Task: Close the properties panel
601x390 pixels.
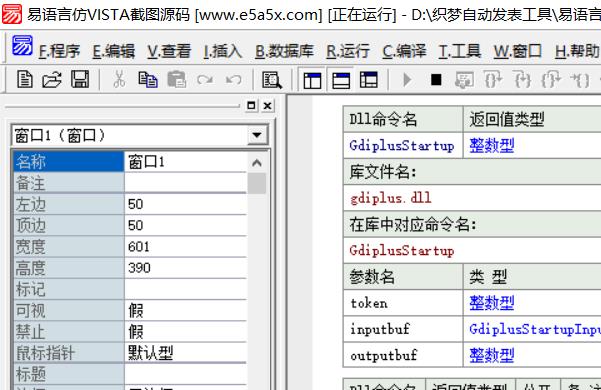Action: tap(268, 105)
